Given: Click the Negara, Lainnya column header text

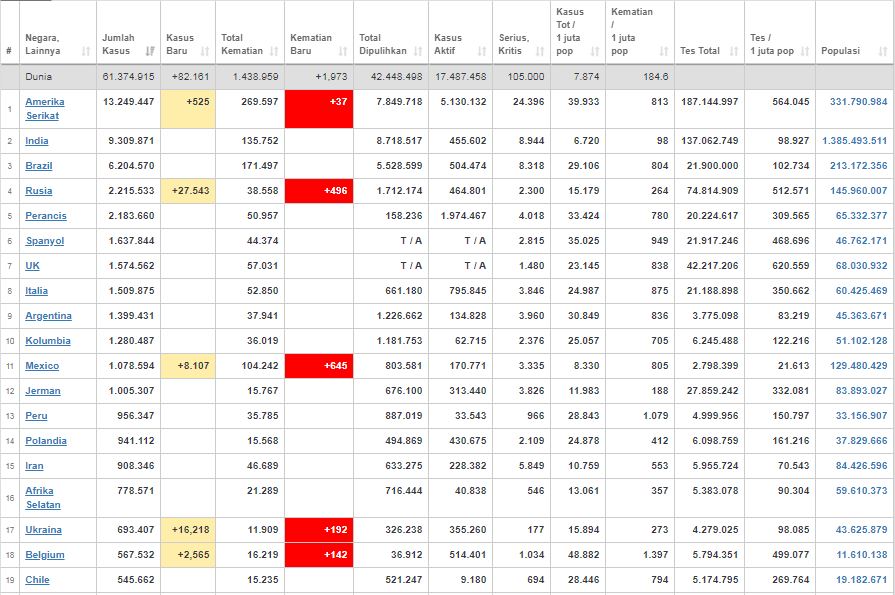Looking at the screenshot, I should (43, 45).
